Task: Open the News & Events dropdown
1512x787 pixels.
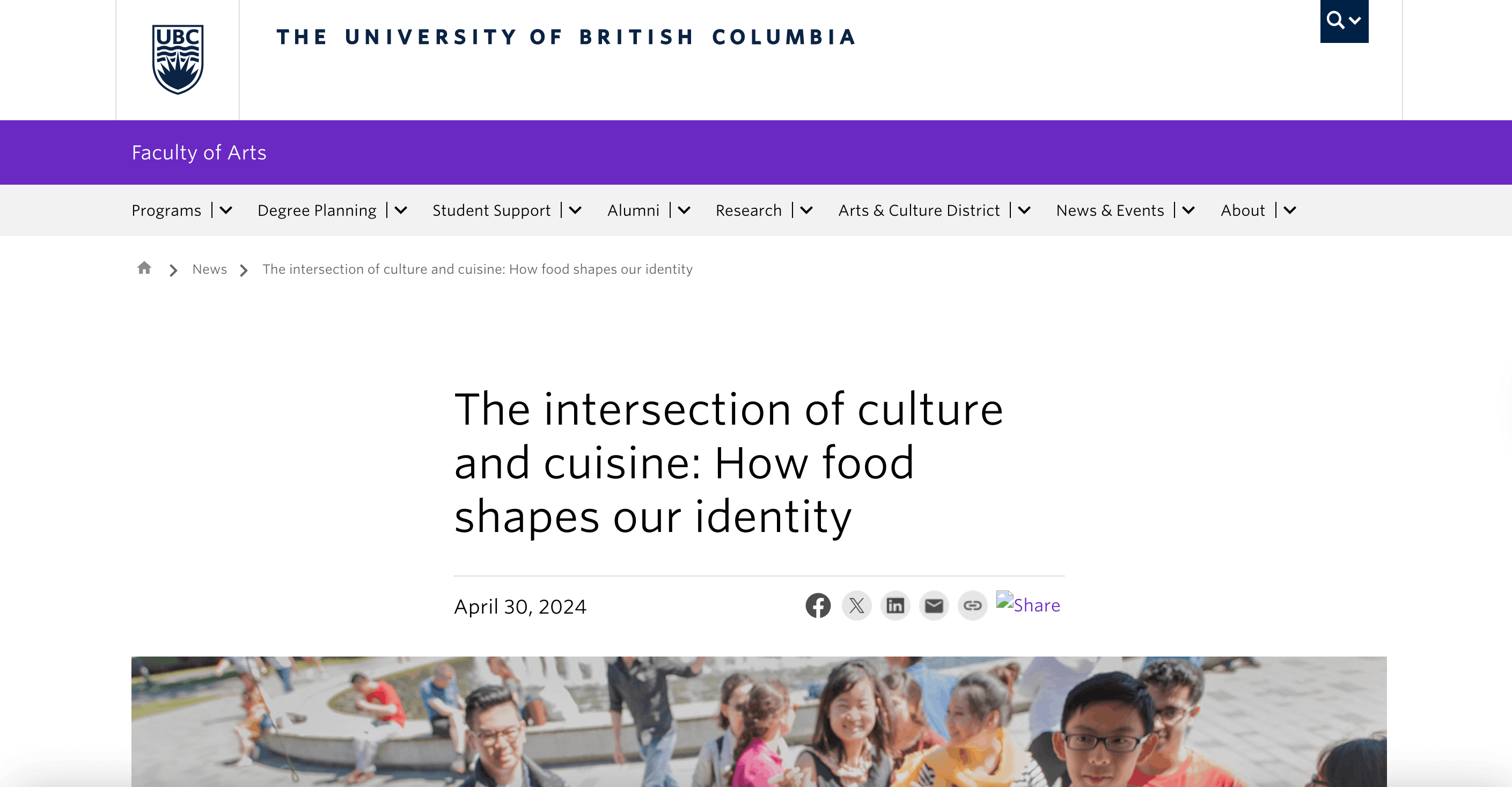Action: point(1110,210)
